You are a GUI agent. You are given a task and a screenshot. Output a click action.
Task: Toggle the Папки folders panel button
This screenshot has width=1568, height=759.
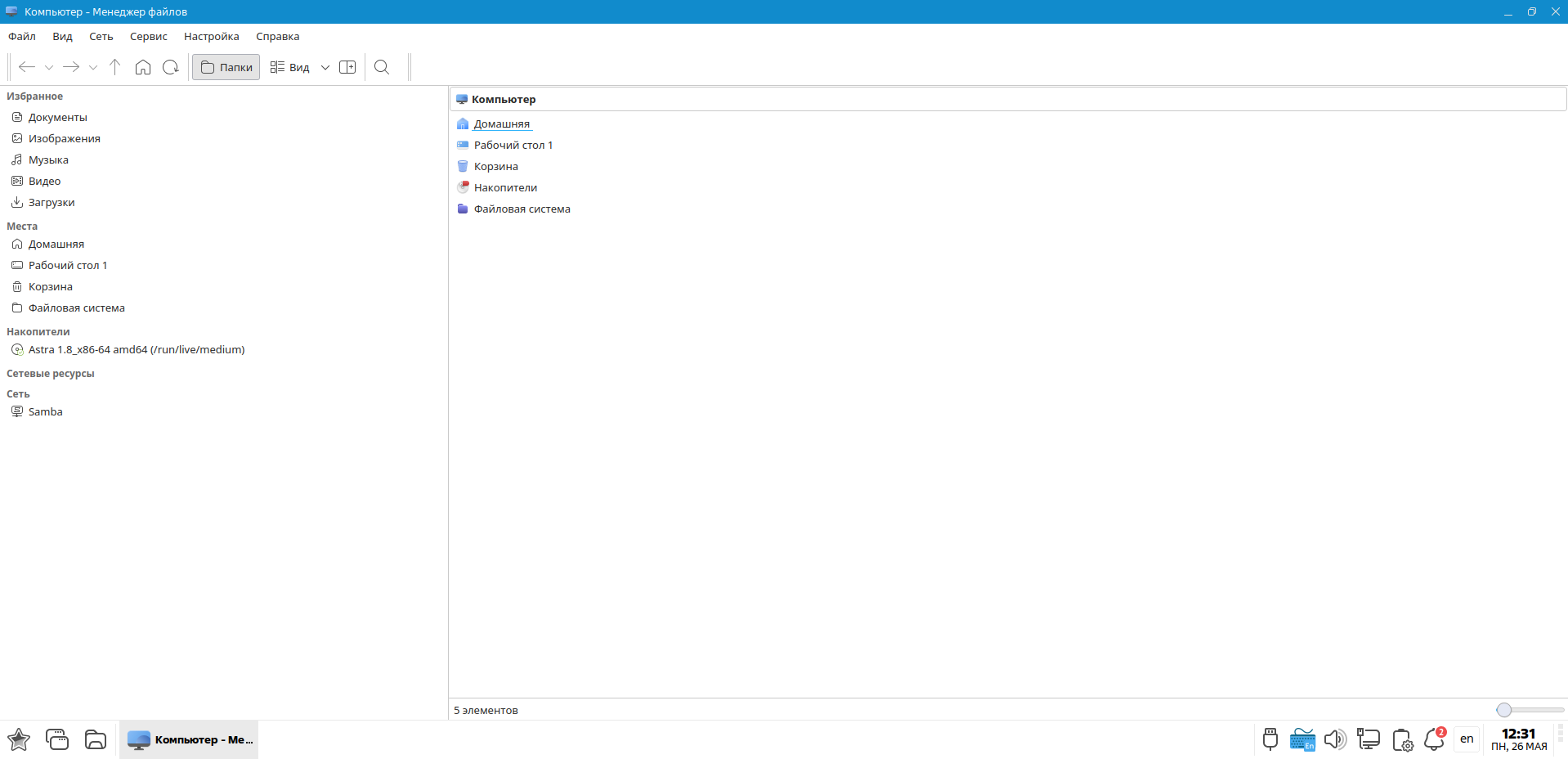(226, 67)
